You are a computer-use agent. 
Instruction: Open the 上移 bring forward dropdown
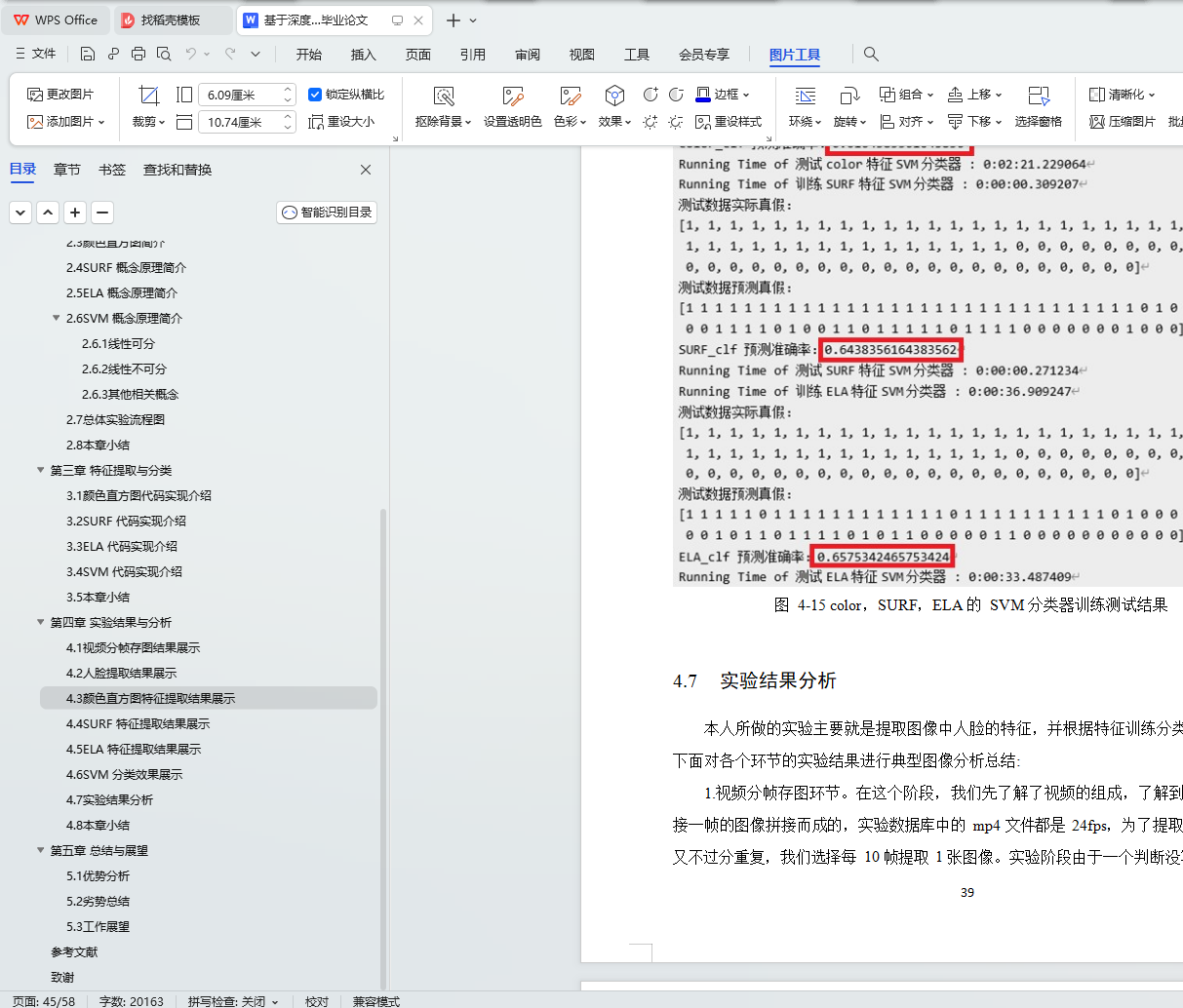click(998, 96)
